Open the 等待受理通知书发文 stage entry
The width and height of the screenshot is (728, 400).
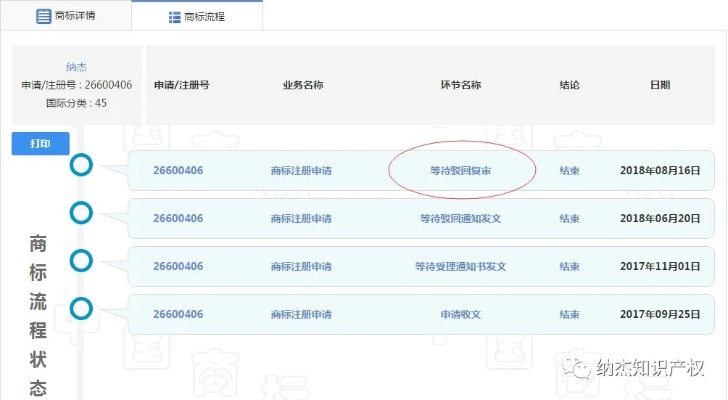[460, 267]
